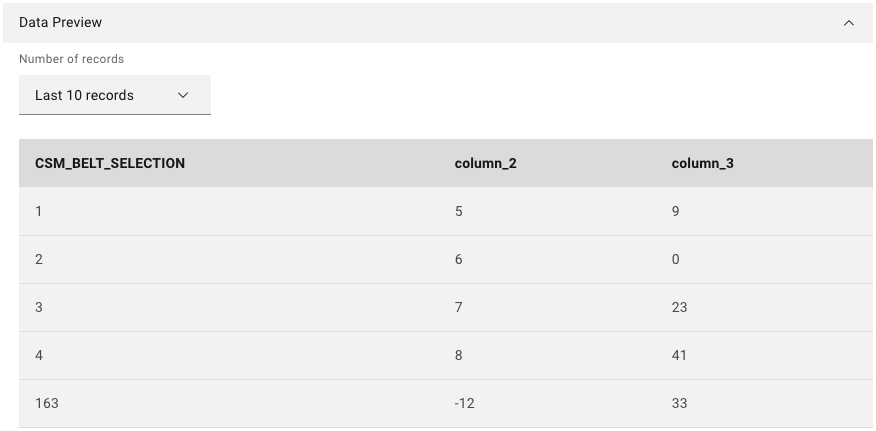Viewport: 876px width, 431px height.
Task: Select the column_2 cell with value 5
Action: (x=459, y=211)
